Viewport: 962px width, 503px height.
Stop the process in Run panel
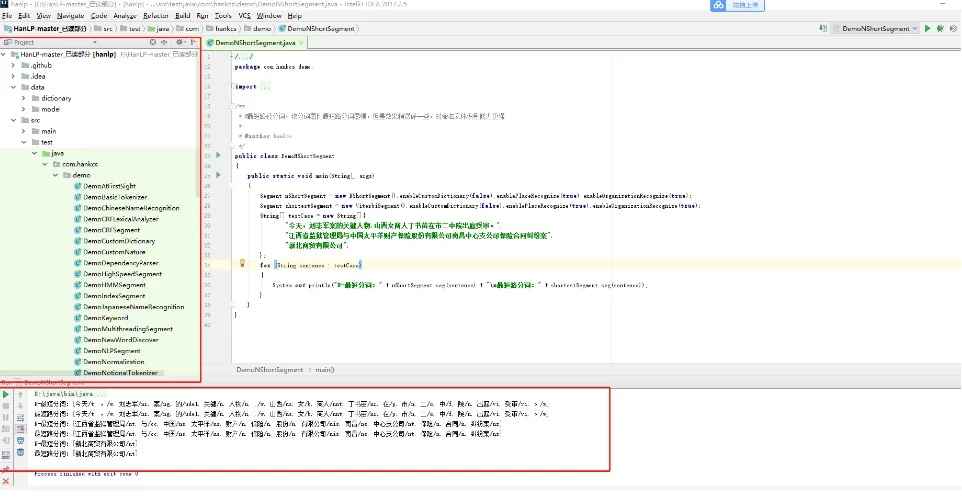(6, 406)
